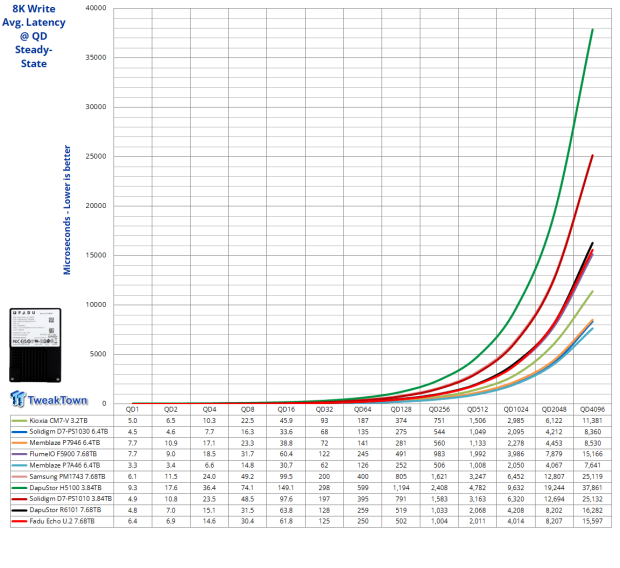Click the 10000 y-axis label

96,305
